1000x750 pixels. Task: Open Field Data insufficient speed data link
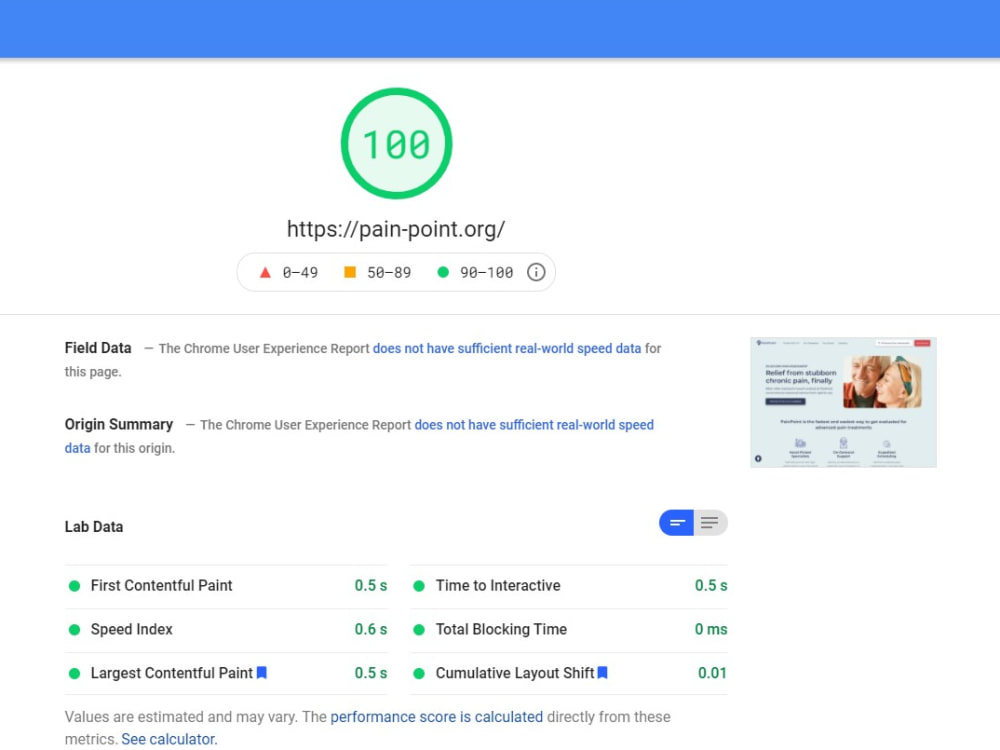(x=507, y=349)
